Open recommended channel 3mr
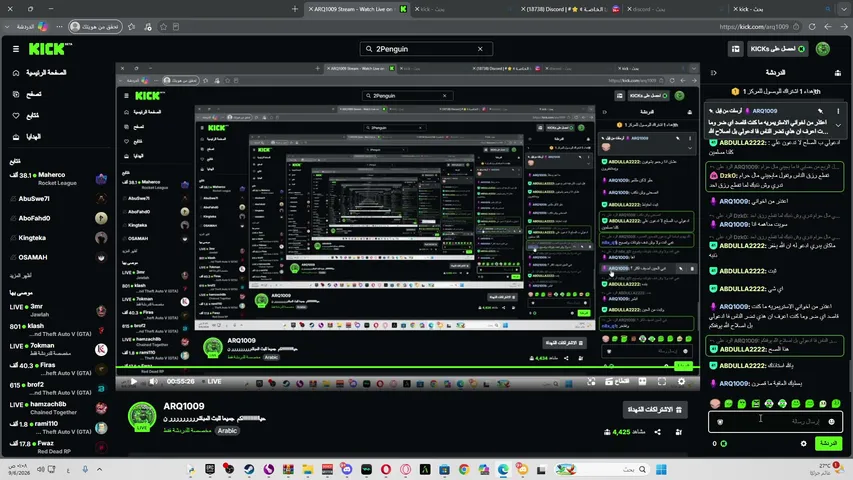 (x=58, y=310)
